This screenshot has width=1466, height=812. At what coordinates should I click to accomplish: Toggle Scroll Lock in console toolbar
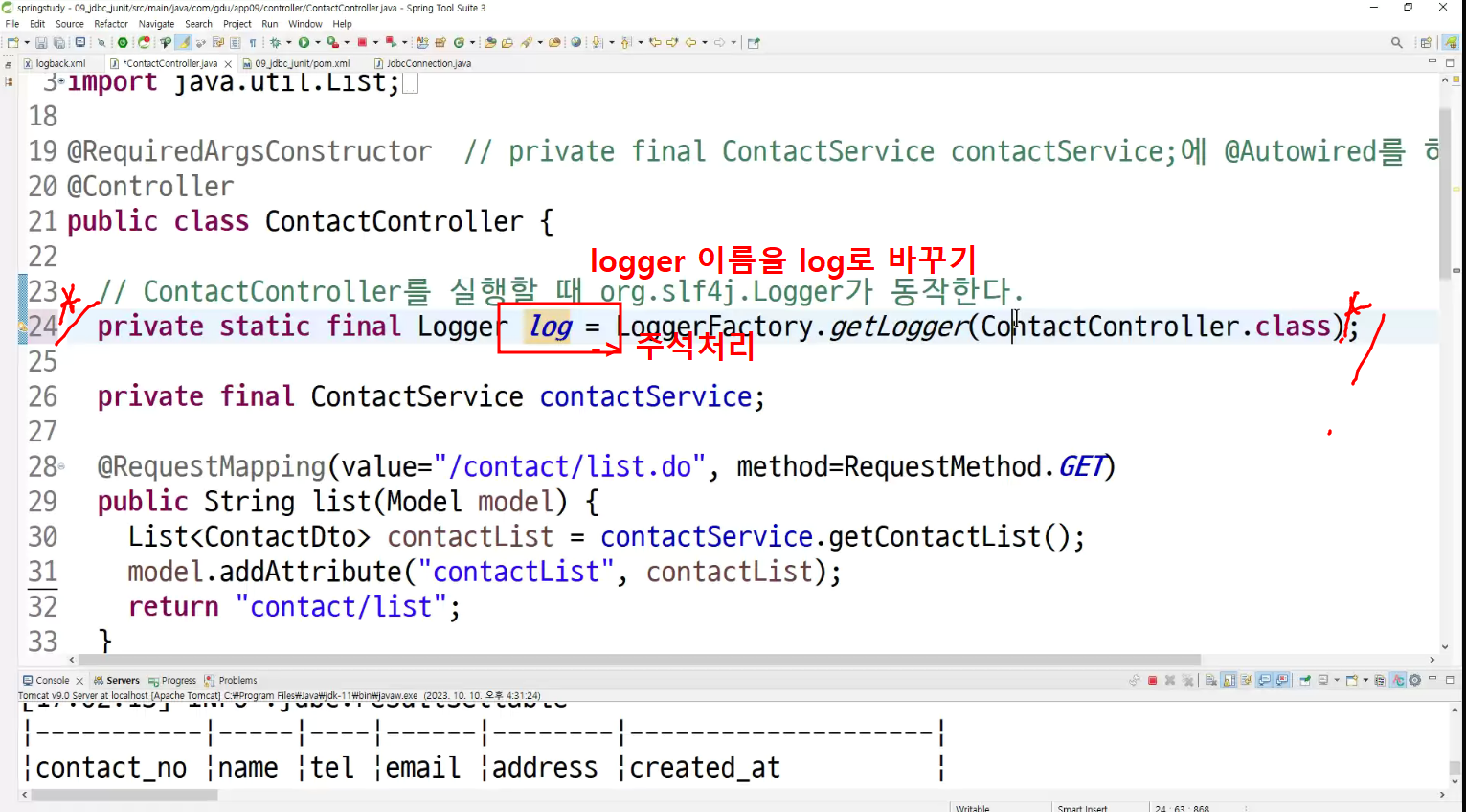(x=1229, y=680)
